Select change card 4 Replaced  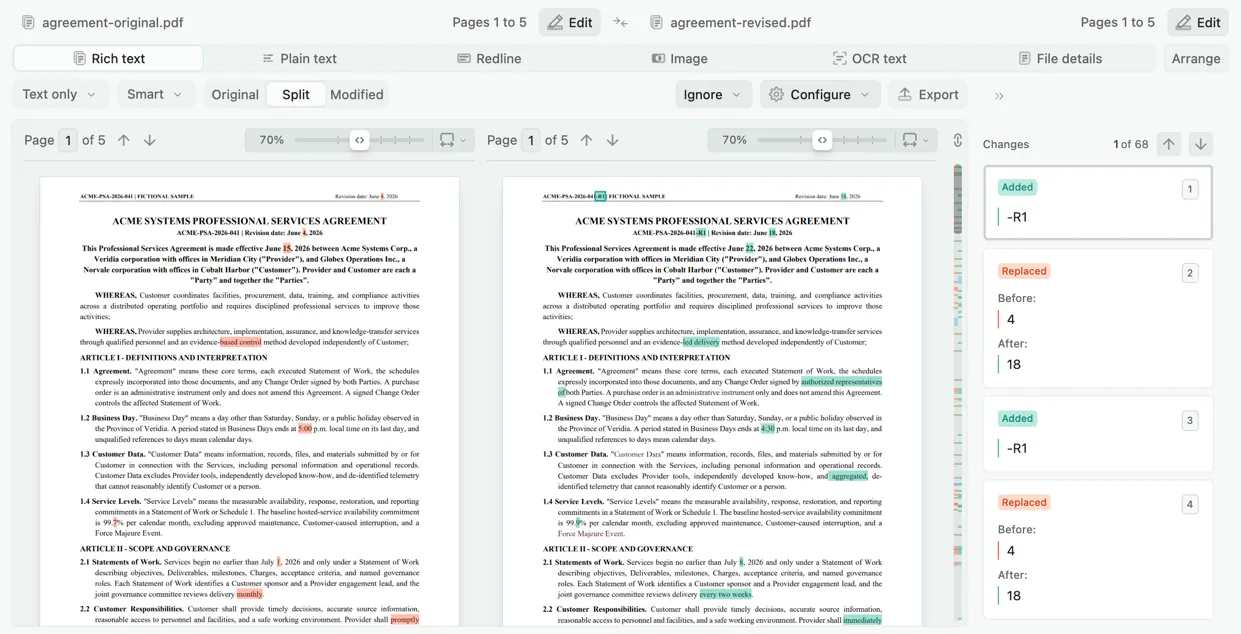[1098, 549]
